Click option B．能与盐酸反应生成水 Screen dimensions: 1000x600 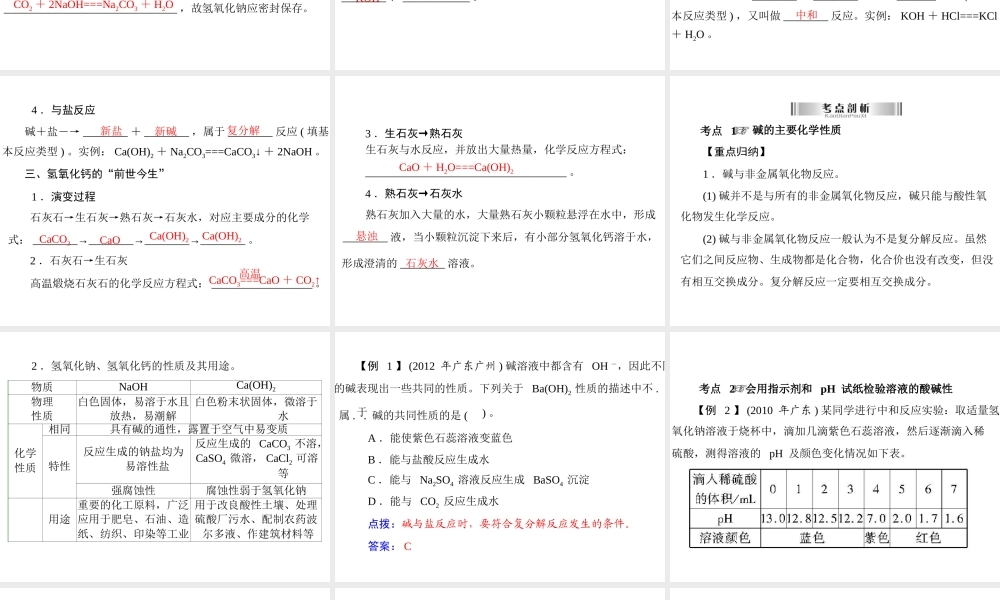coord(429,459)
